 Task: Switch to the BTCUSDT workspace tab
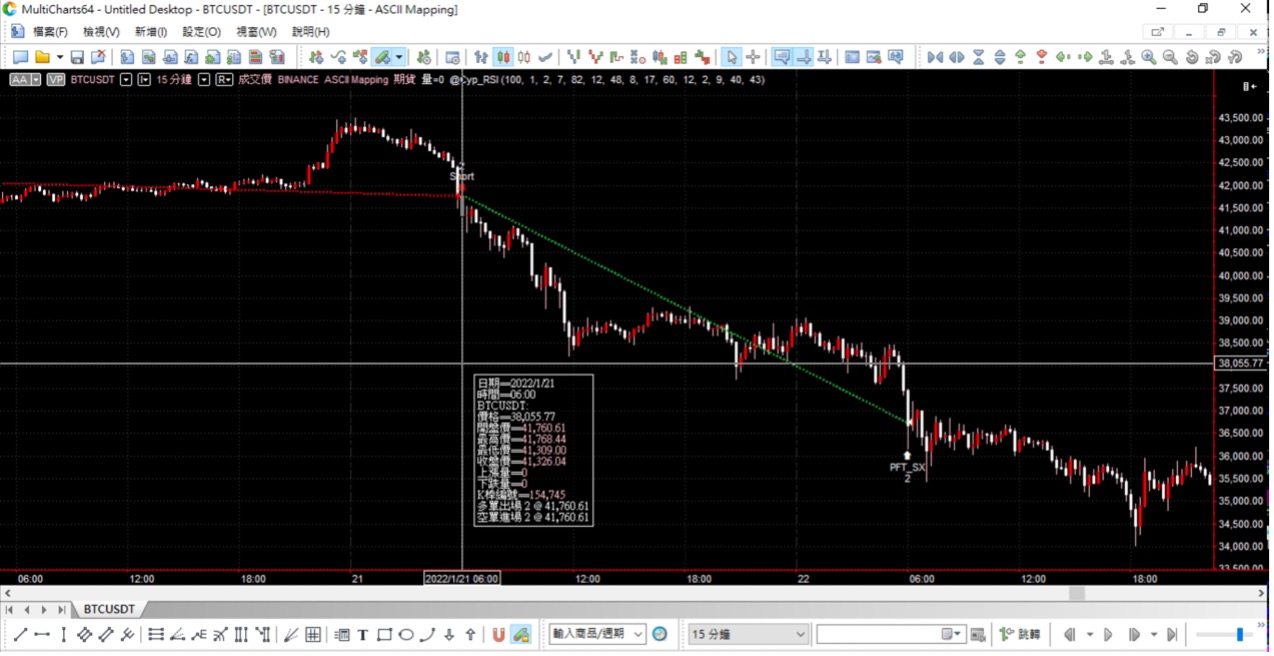pyautogui.click(x=108, y=609)
